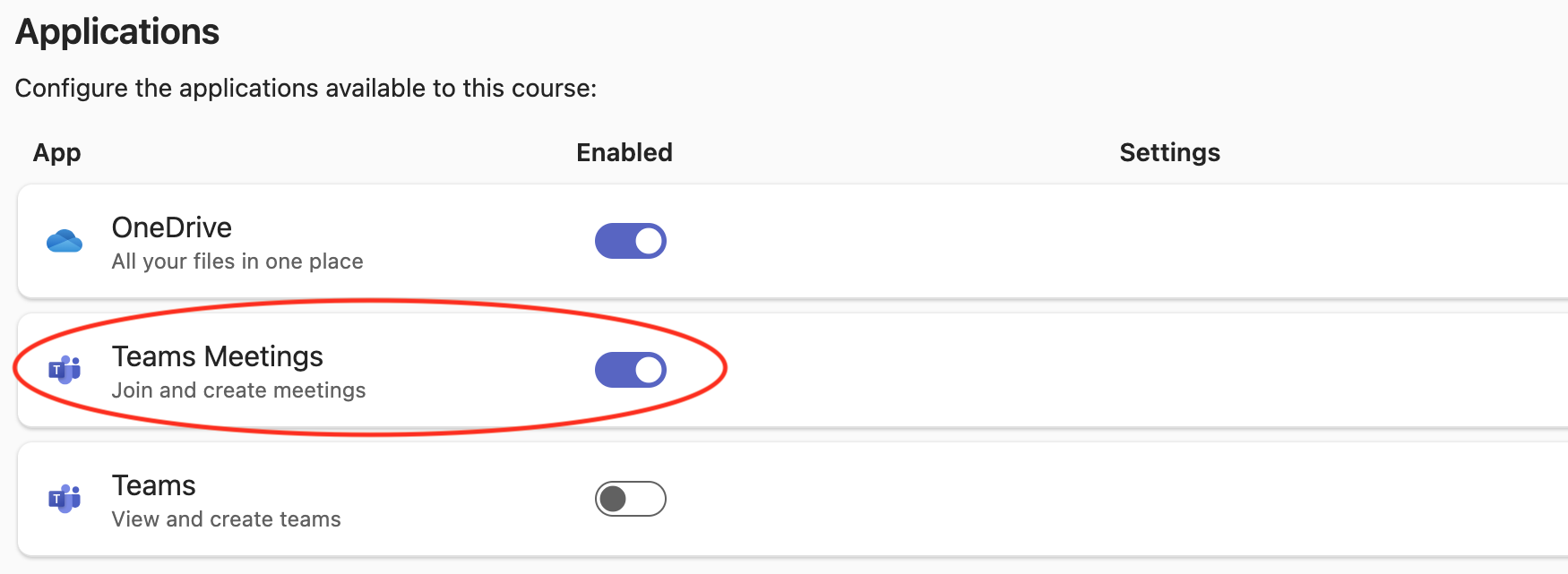The height and width of the screenshot is (574, 1568).
Task: Click the "All your files in one place" text
Action: click(x=237, y=261)
